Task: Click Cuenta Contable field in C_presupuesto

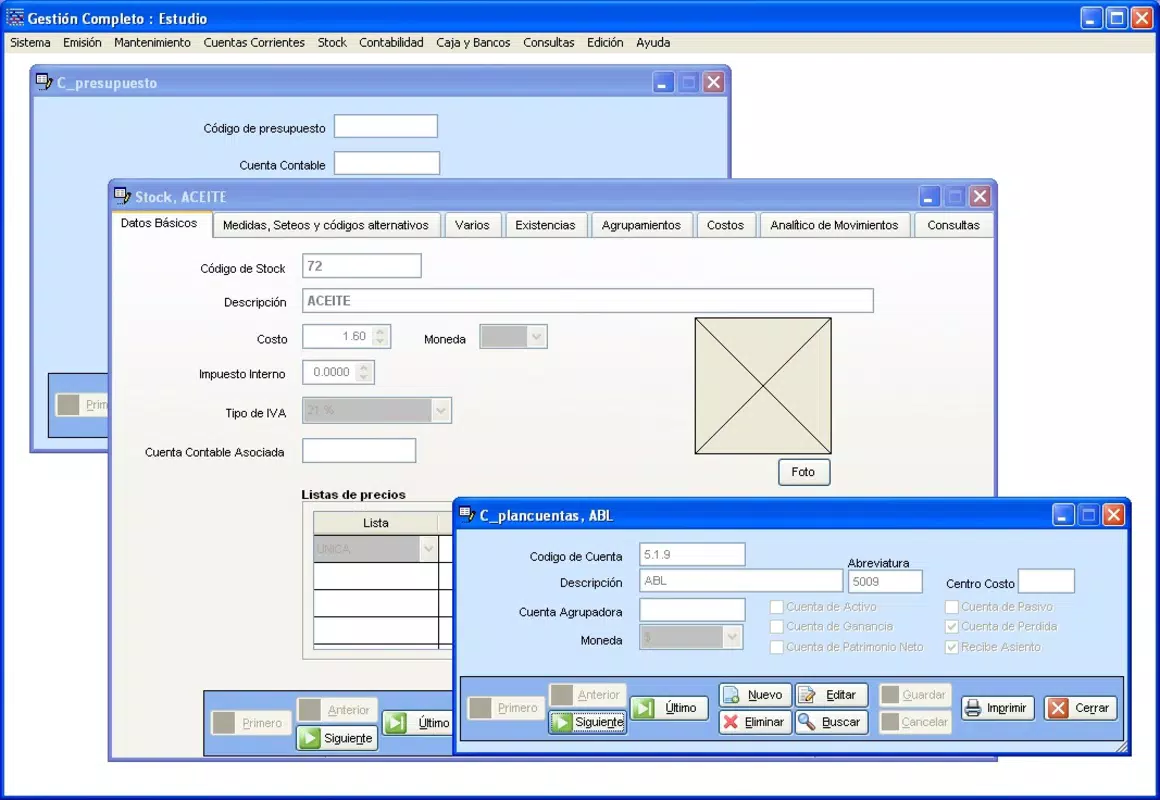Action: (x=387, y=164)
